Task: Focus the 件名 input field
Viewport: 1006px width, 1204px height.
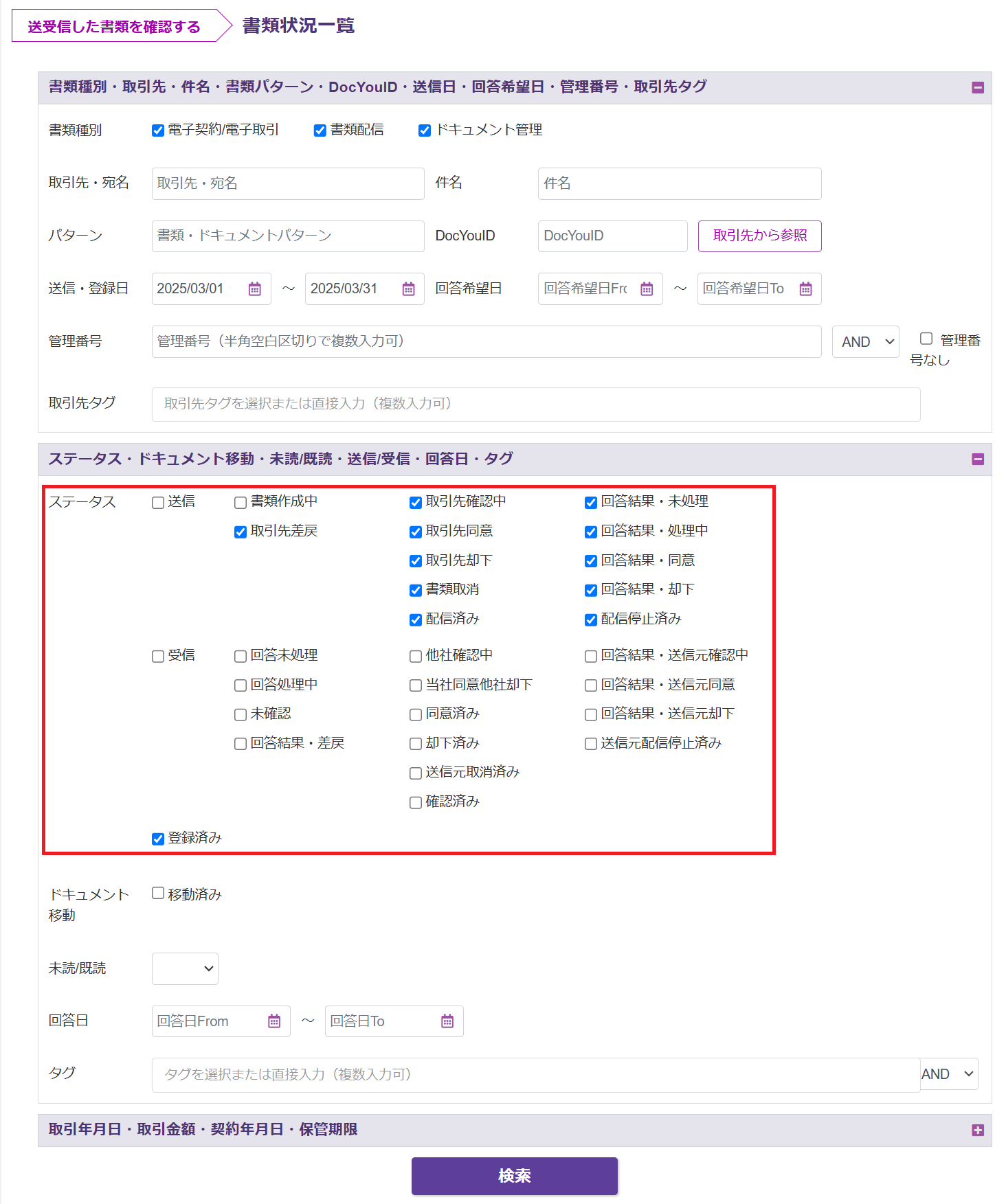Action: pyautogui.click(x=680, y=183)
